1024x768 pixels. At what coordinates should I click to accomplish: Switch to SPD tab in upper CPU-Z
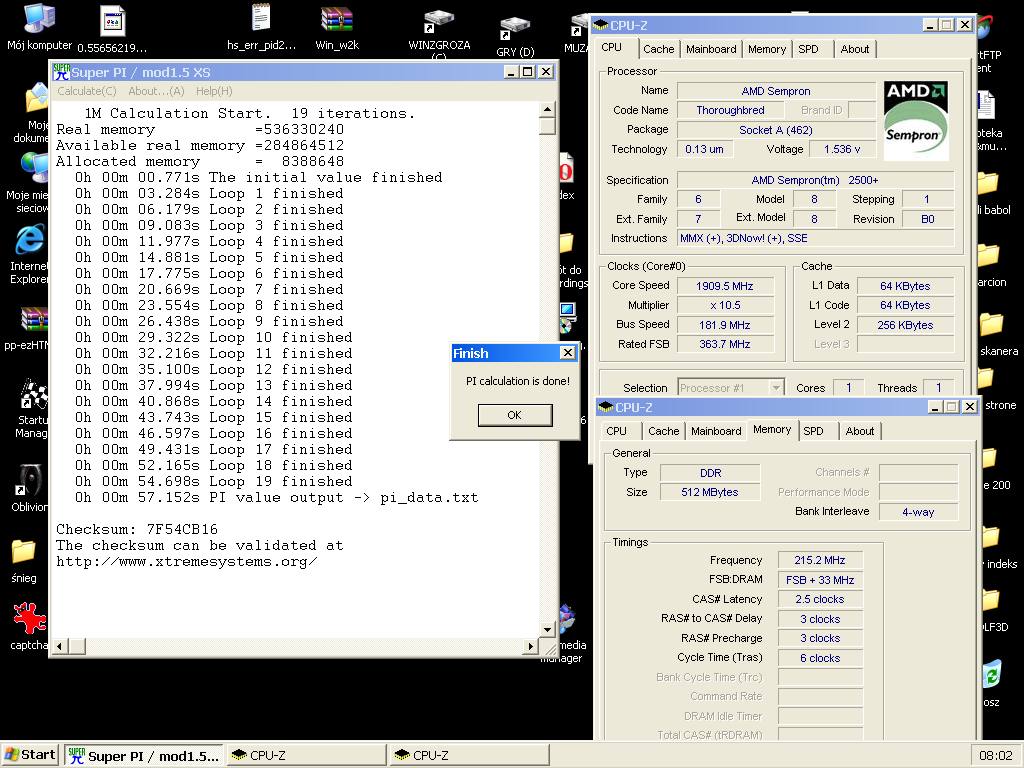[x=808, y=49]
